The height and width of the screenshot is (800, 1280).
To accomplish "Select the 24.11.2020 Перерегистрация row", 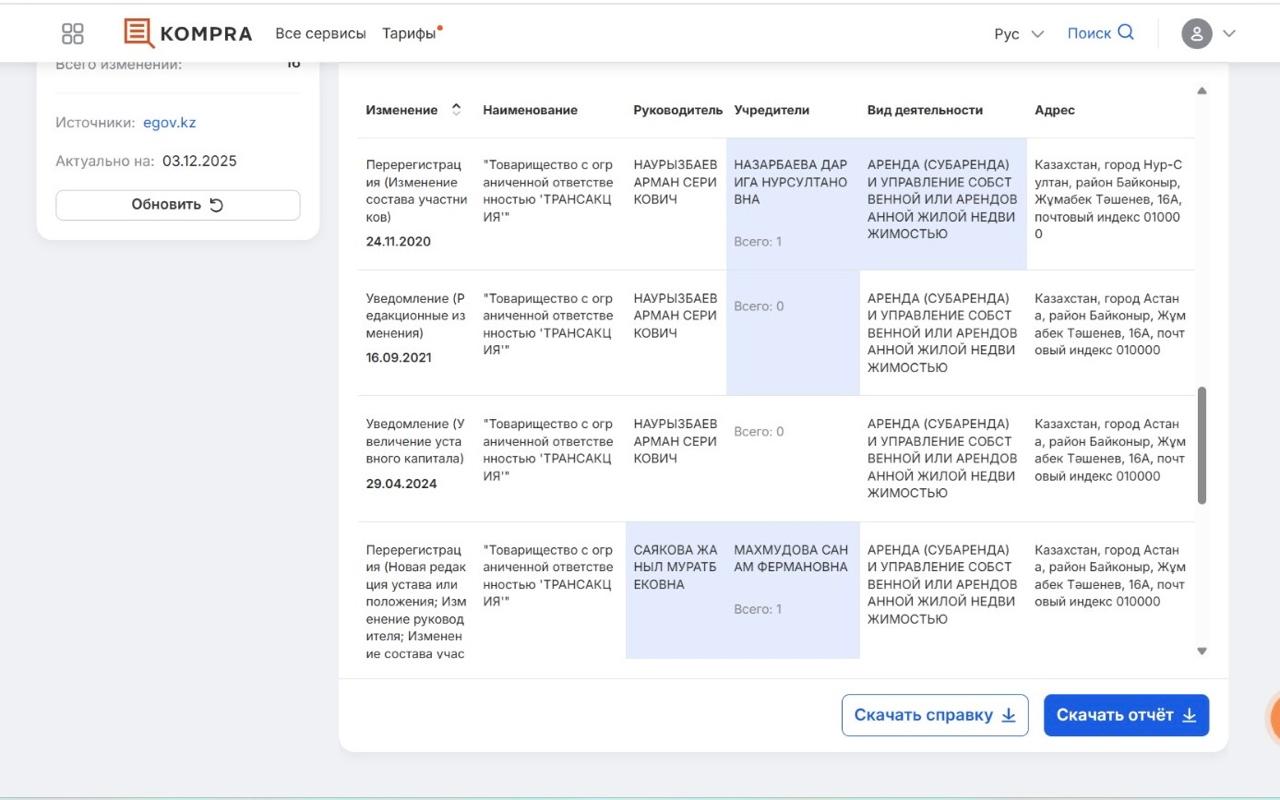I will (416, 200).
